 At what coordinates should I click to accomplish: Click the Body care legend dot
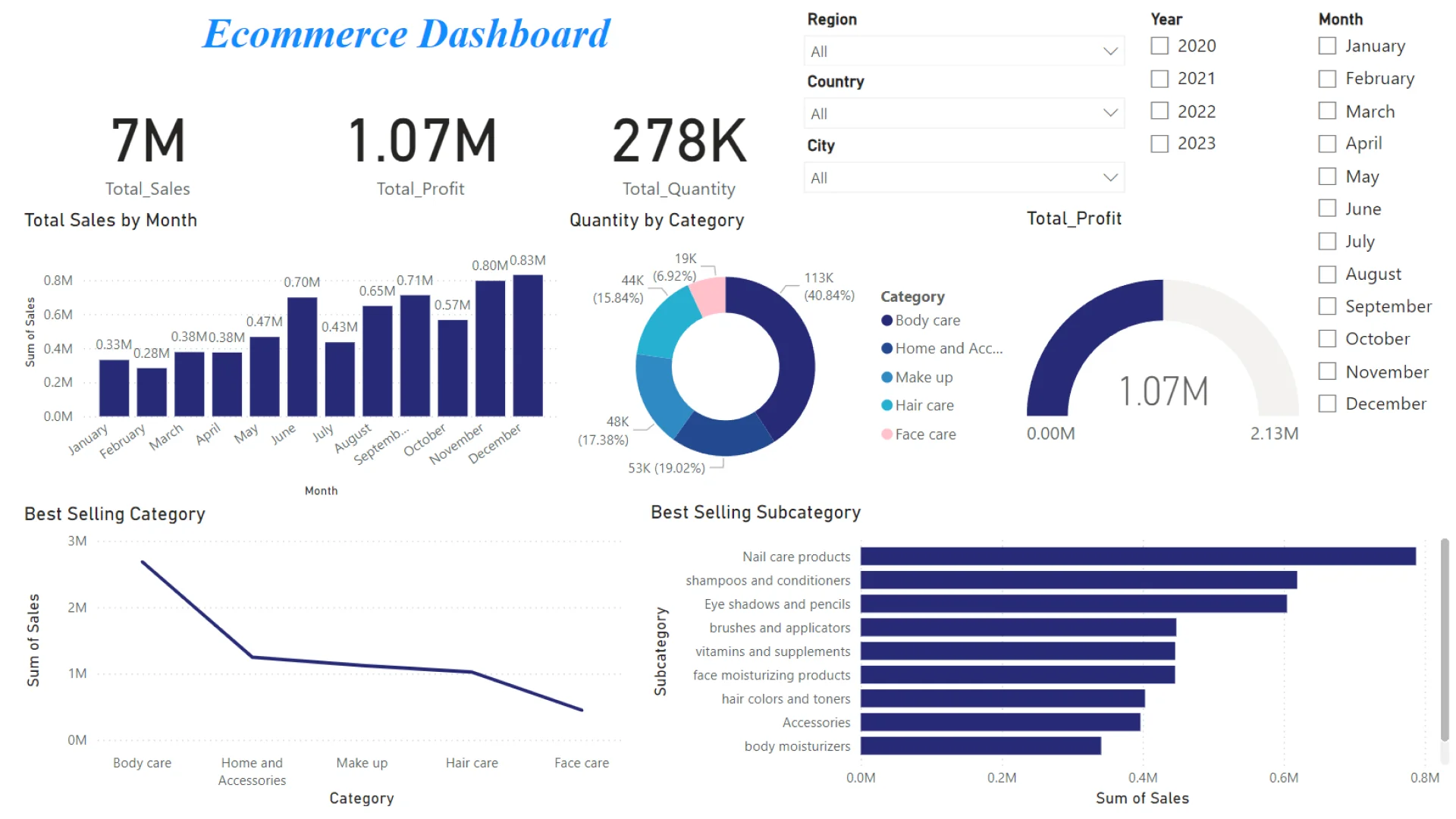point(886,320)
